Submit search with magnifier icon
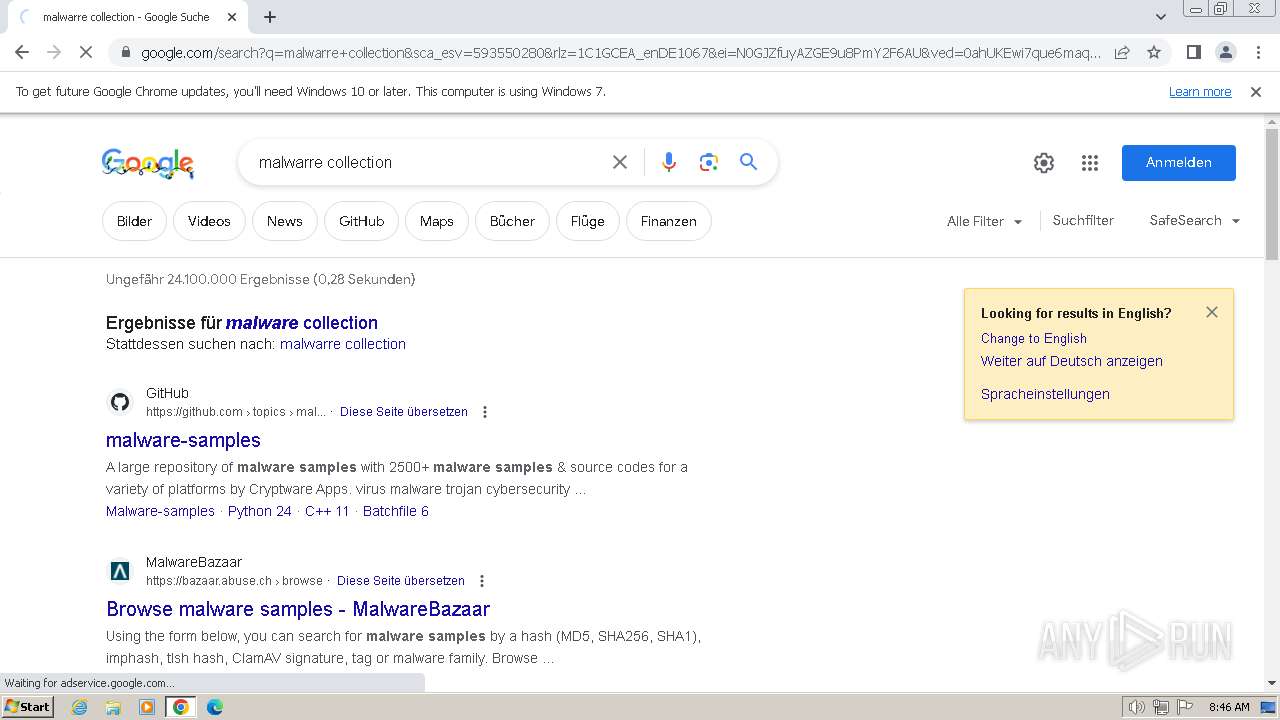 tap(748, 162)
